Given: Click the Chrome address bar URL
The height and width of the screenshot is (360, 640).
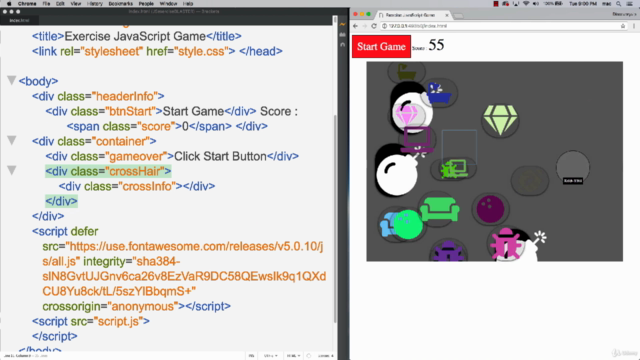Looking at the screenshot, I should pos(418,26).
